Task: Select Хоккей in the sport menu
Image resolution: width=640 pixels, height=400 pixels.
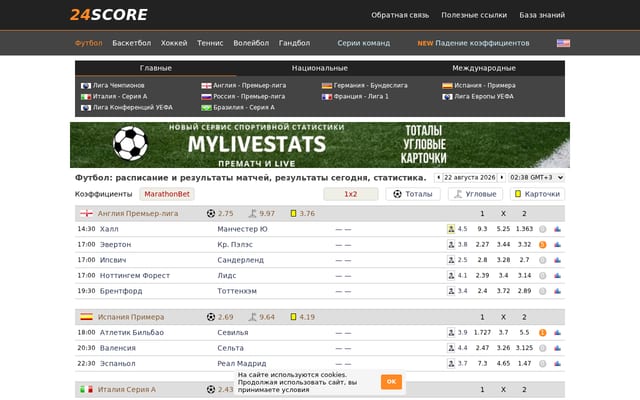Action: tap(174, 43)
